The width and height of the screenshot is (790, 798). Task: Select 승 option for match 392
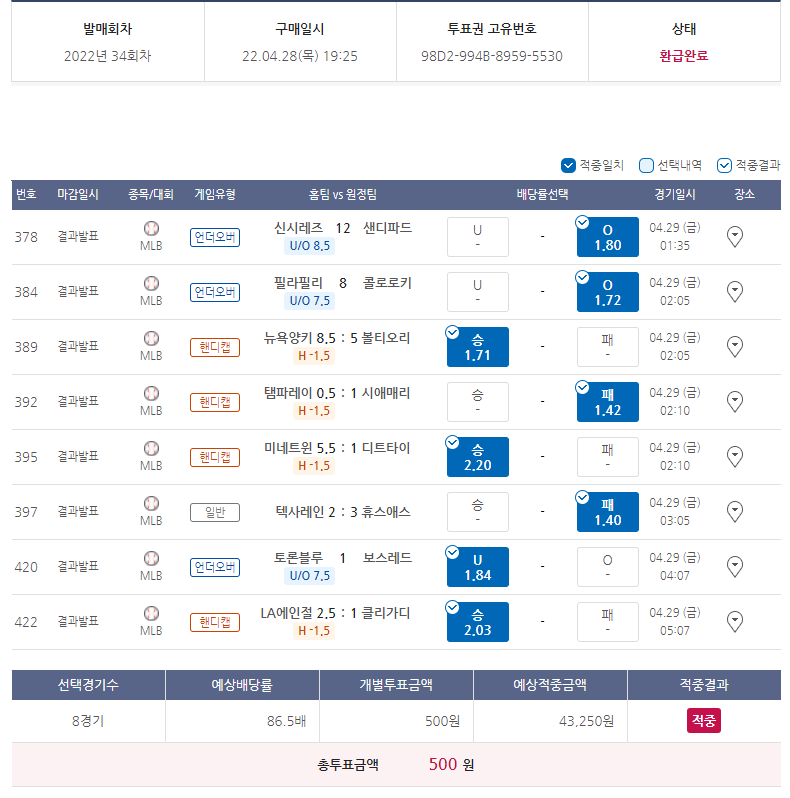(x=477, y=402)
